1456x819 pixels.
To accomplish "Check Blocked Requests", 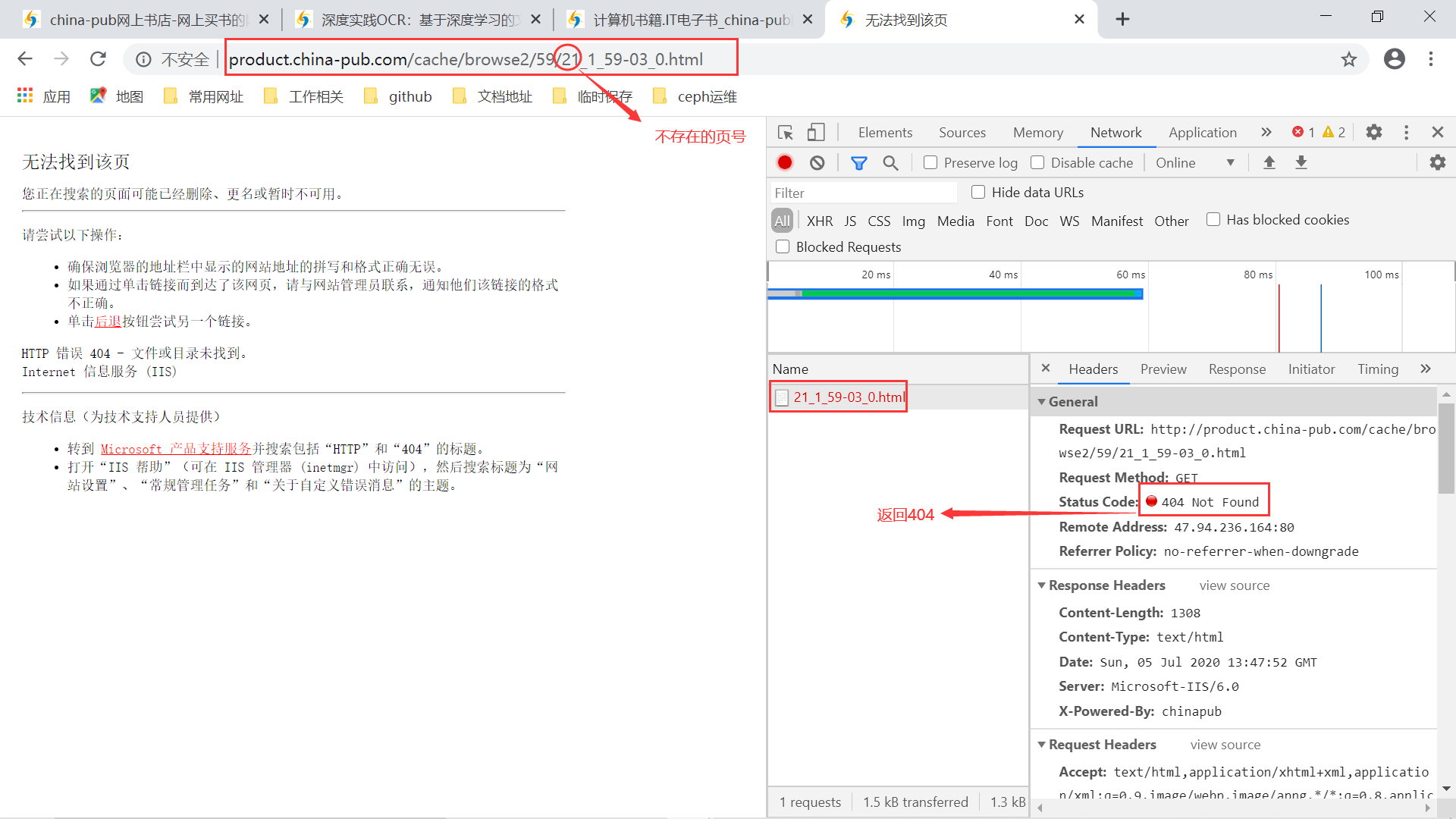I will [x=783, y=246].
